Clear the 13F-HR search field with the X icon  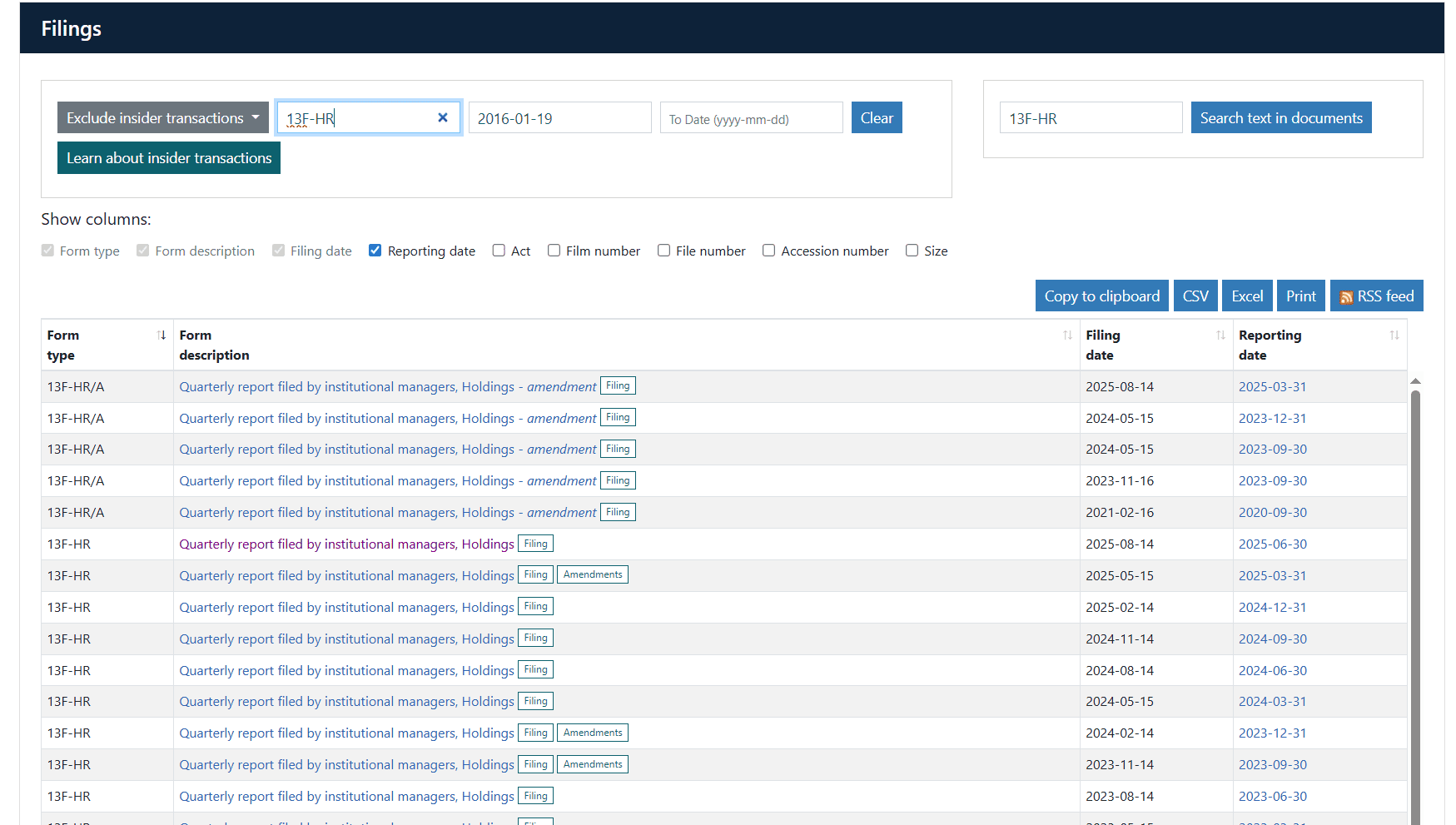coord(443,117)
